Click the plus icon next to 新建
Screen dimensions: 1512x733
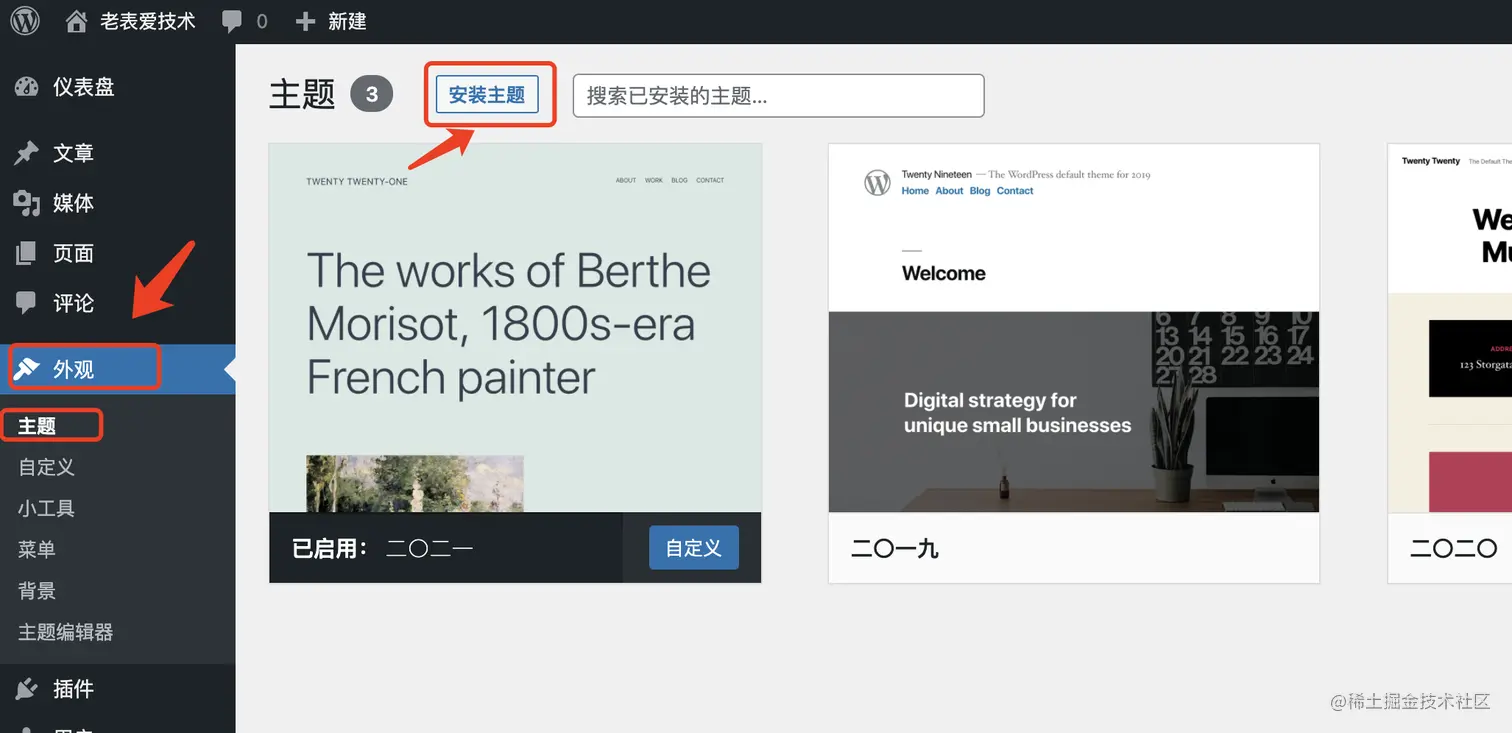coord(306,21)
